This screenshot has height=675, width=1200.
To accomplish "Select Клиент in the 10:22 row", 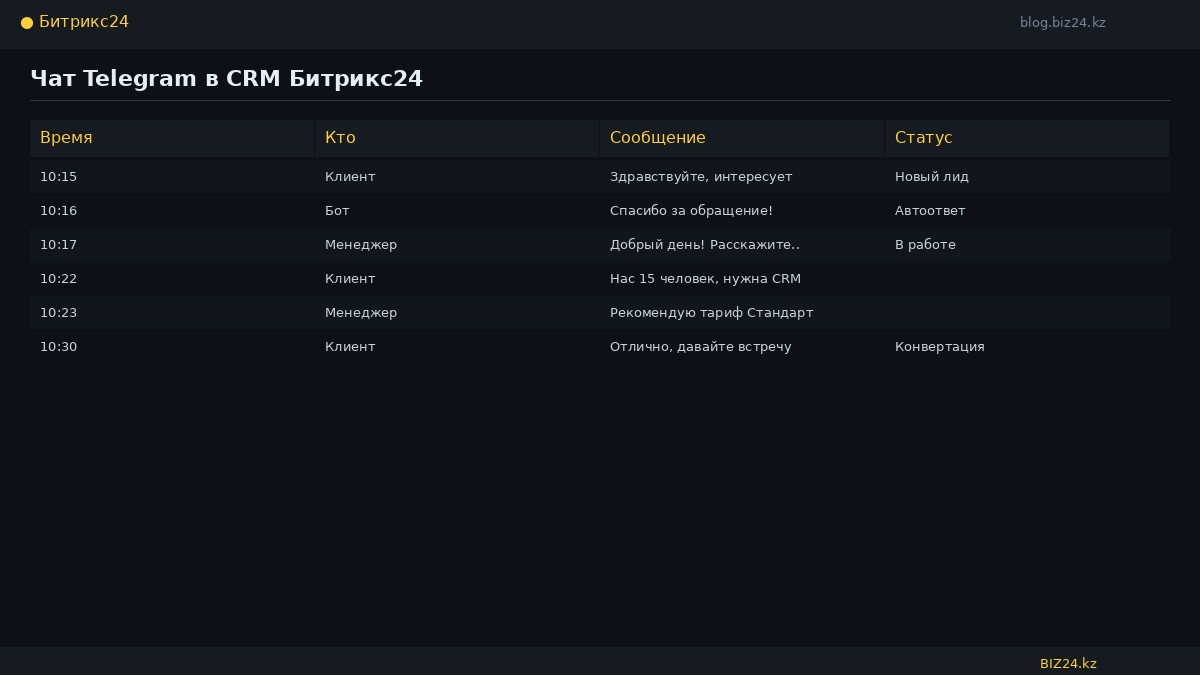I will [350, 279].
